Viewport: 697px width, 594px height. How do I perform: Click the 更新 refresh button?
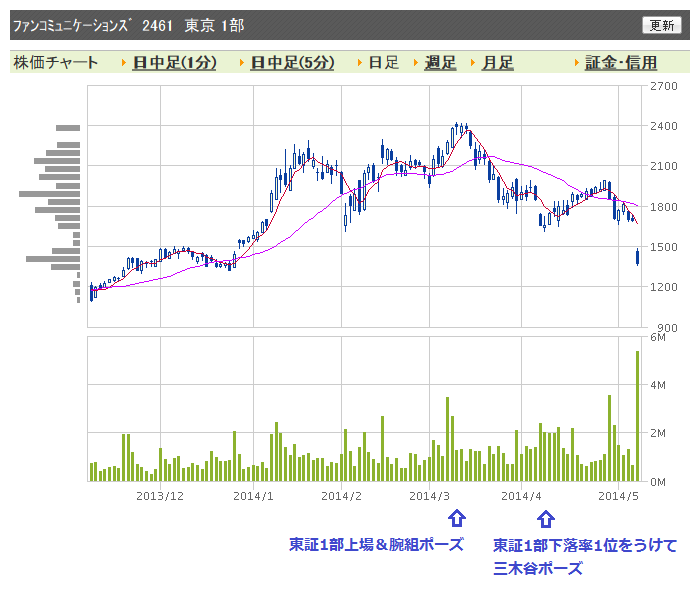(x=661, y=25)
